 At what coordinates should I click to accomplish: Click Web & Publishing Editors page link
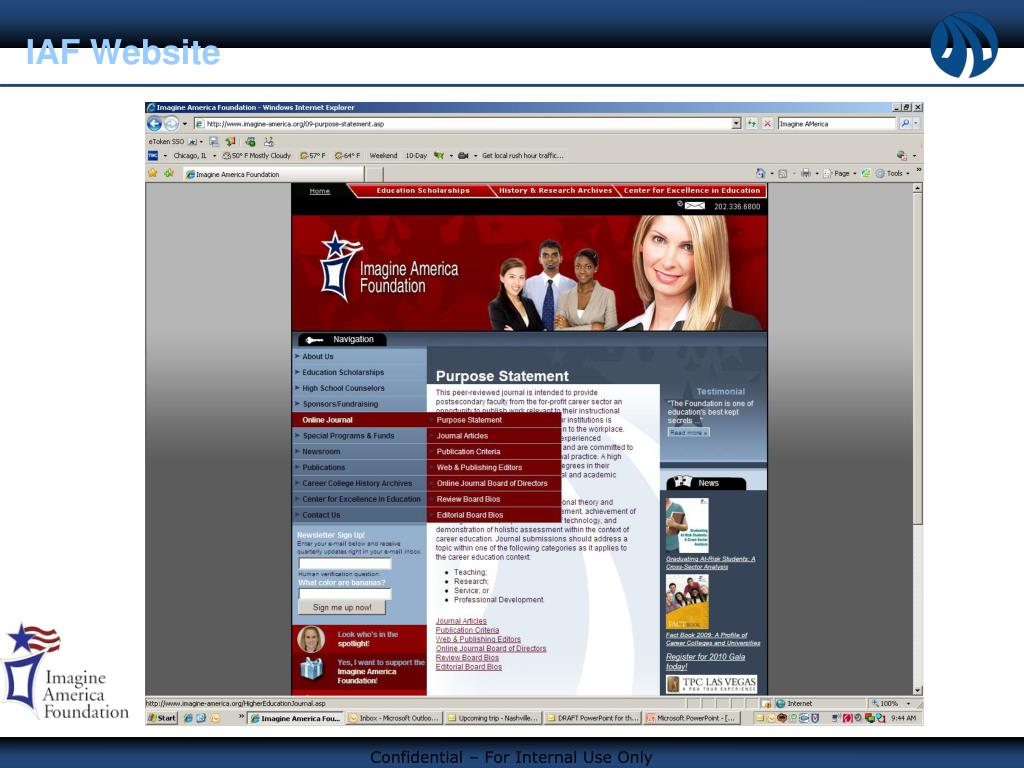478,639
